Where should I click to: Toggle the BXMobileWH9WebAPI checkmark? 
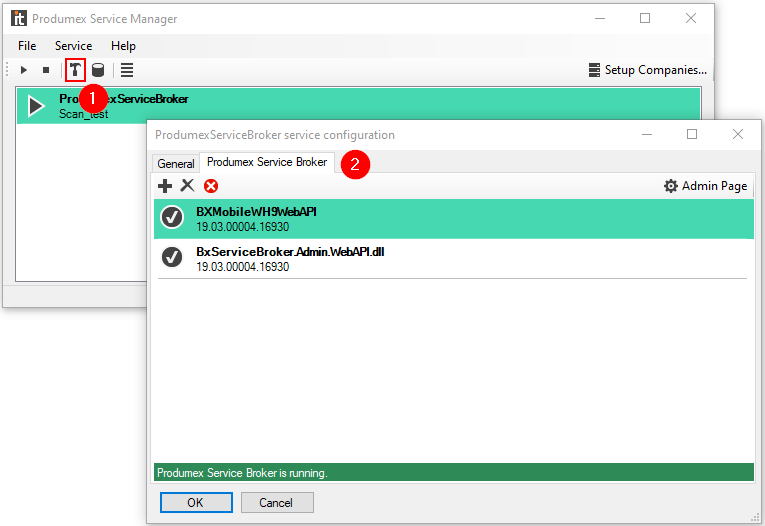point(172,218)
